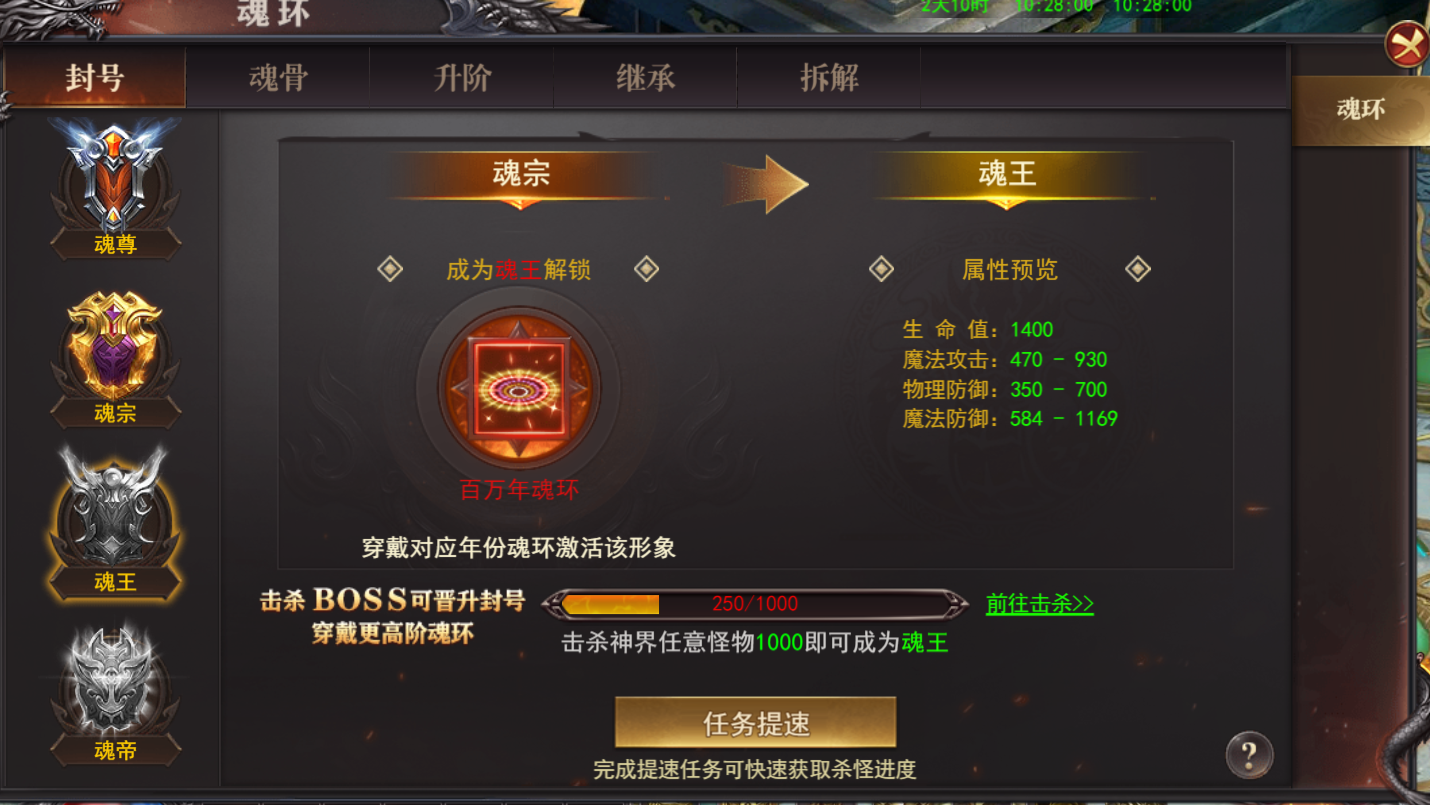Screen dimensions: 1430x805
Task: Open the 拆解 tab
Action: (829, 78)
